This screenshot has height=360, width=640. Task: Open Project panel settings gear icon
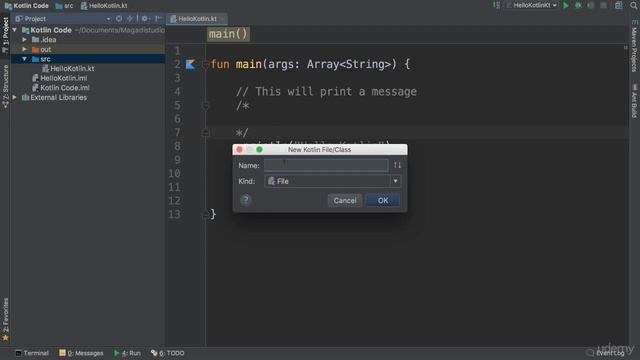coord(144,19)
